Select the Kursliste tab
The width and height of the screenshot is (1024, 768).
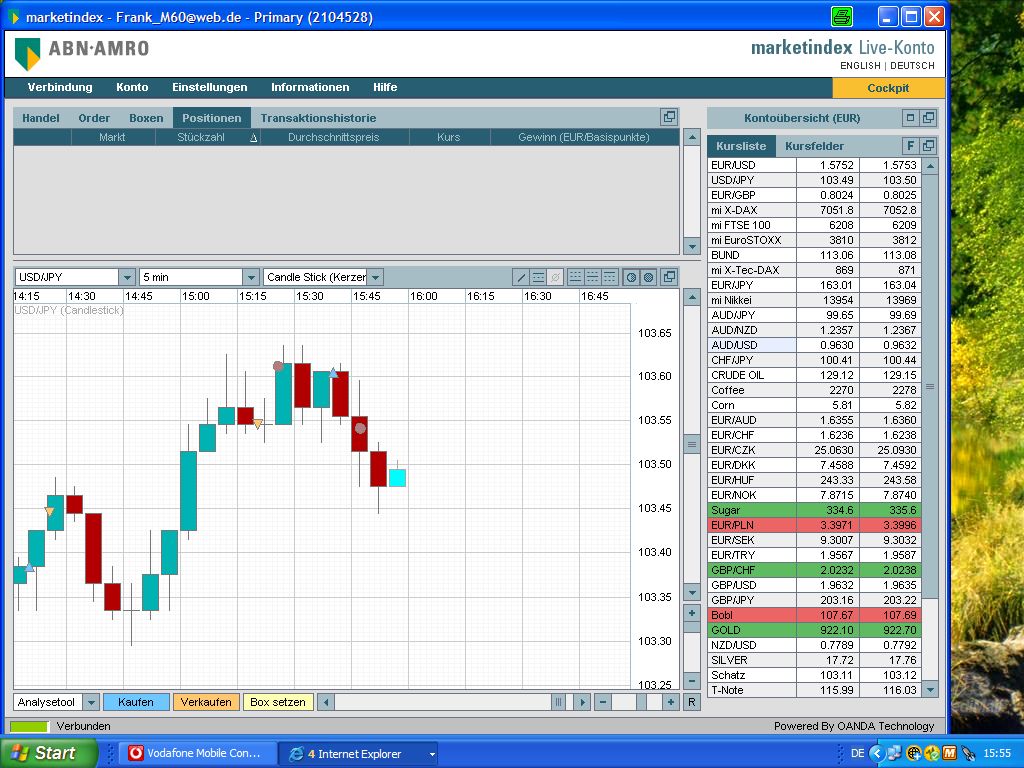[x=741, y=146]
